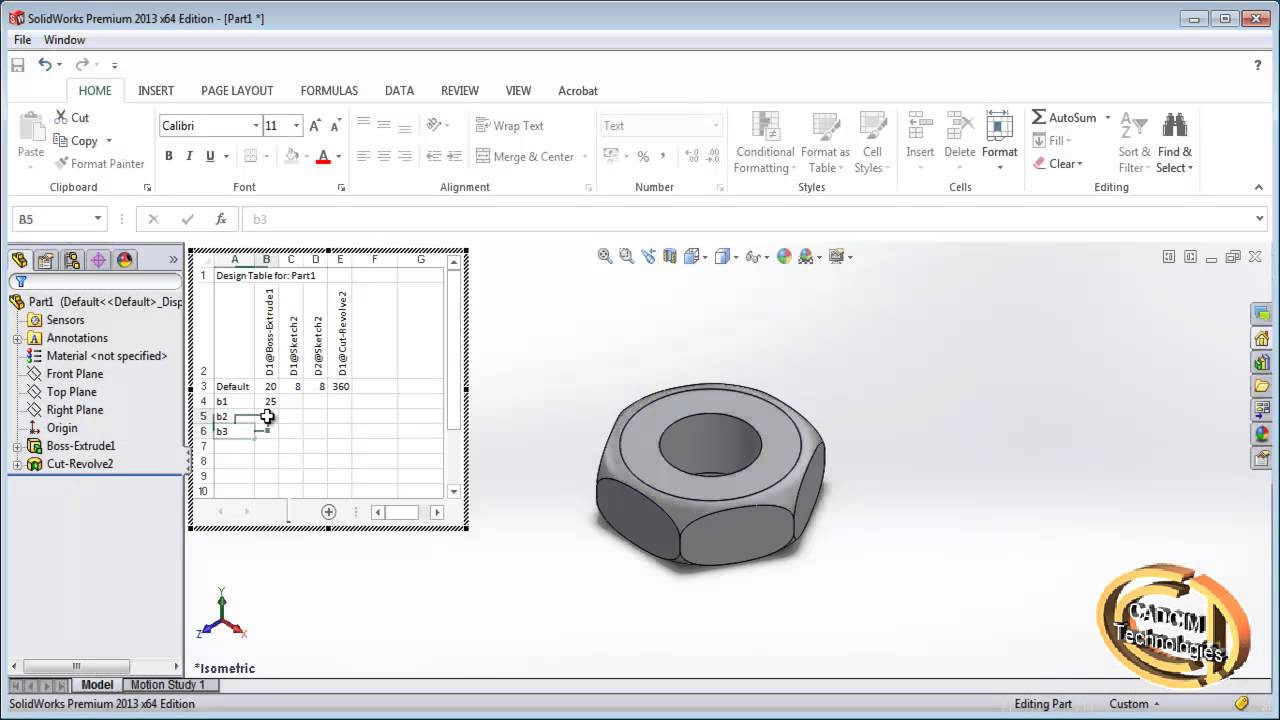Screen dimensions: 1280x720
Task: Open Custom units dropdown in status bar
Action: tap(1135, 704)
